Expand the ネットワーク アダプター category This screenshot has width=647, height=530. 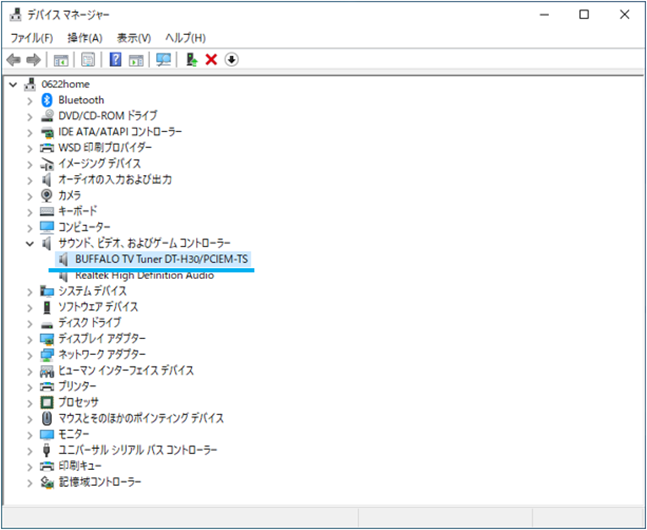tap(30, 355)
